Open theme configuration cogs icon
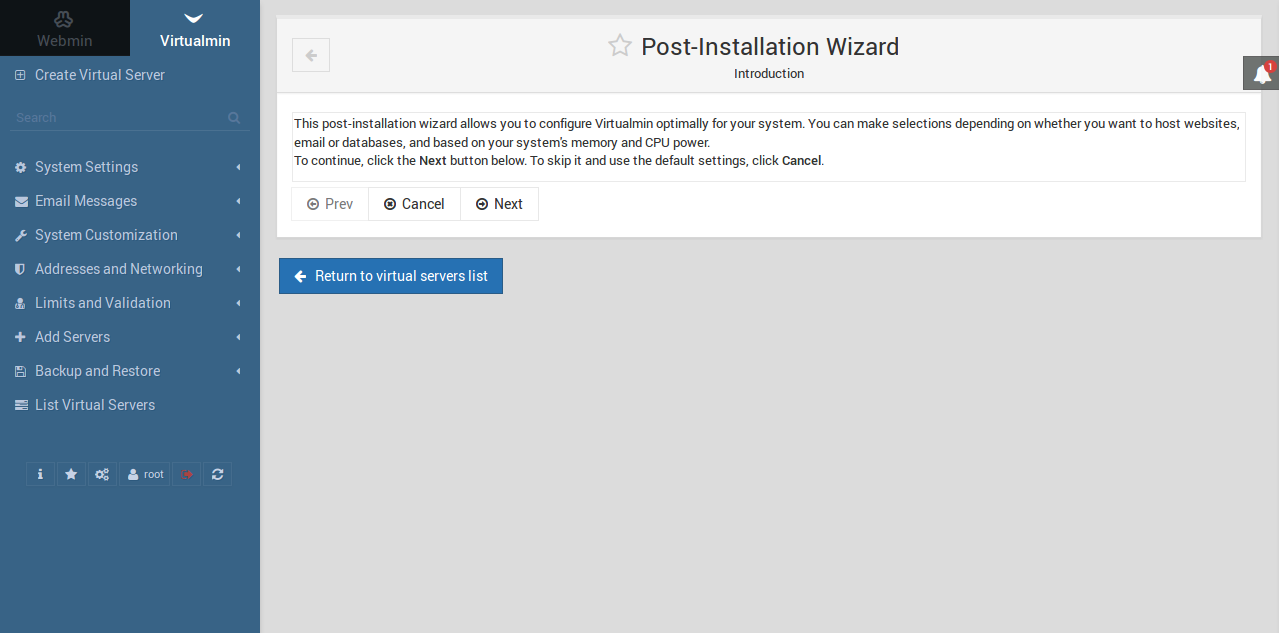1279x633 pixels. (x=102, y=474)
